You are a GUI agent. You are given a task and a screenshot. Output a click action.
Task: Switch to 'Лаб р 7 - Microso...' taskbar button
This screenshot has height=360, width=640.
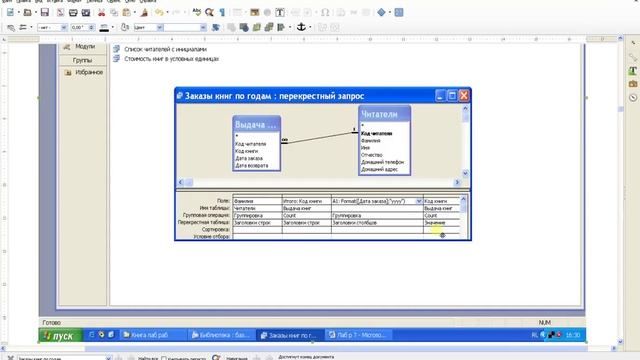[359, 335]
